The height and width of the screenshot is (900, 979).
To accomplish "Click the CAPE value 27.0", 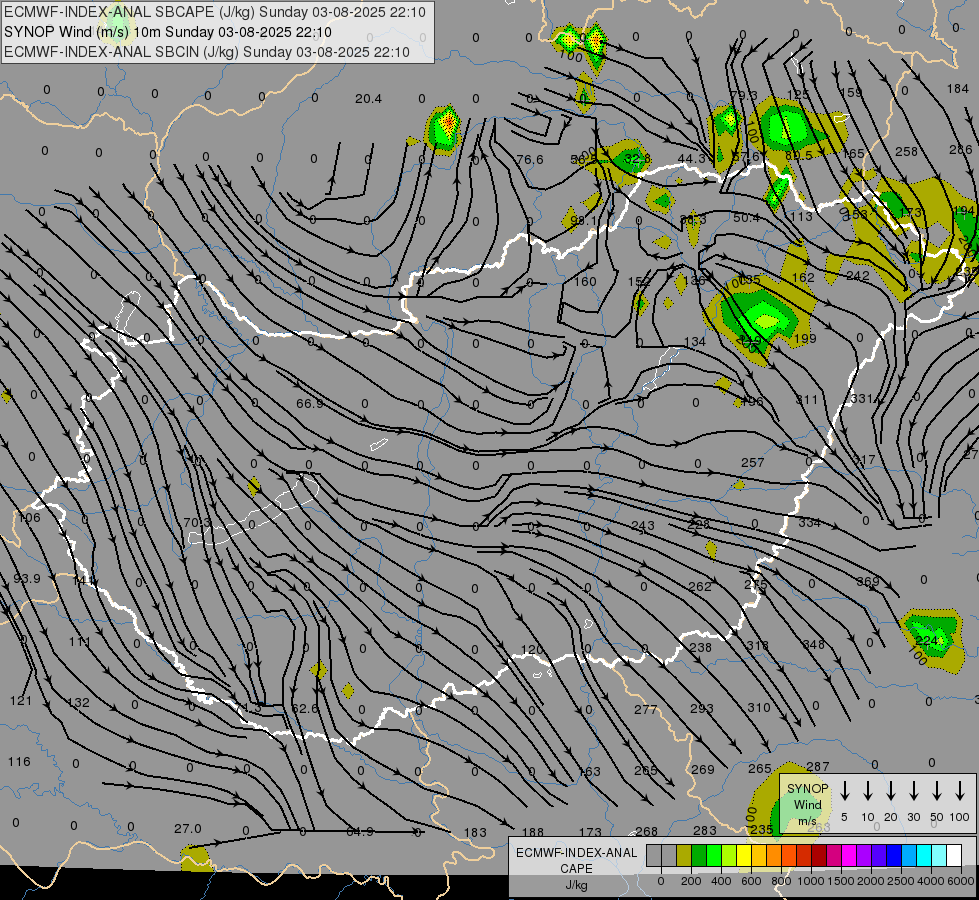I will coord(187,829).
